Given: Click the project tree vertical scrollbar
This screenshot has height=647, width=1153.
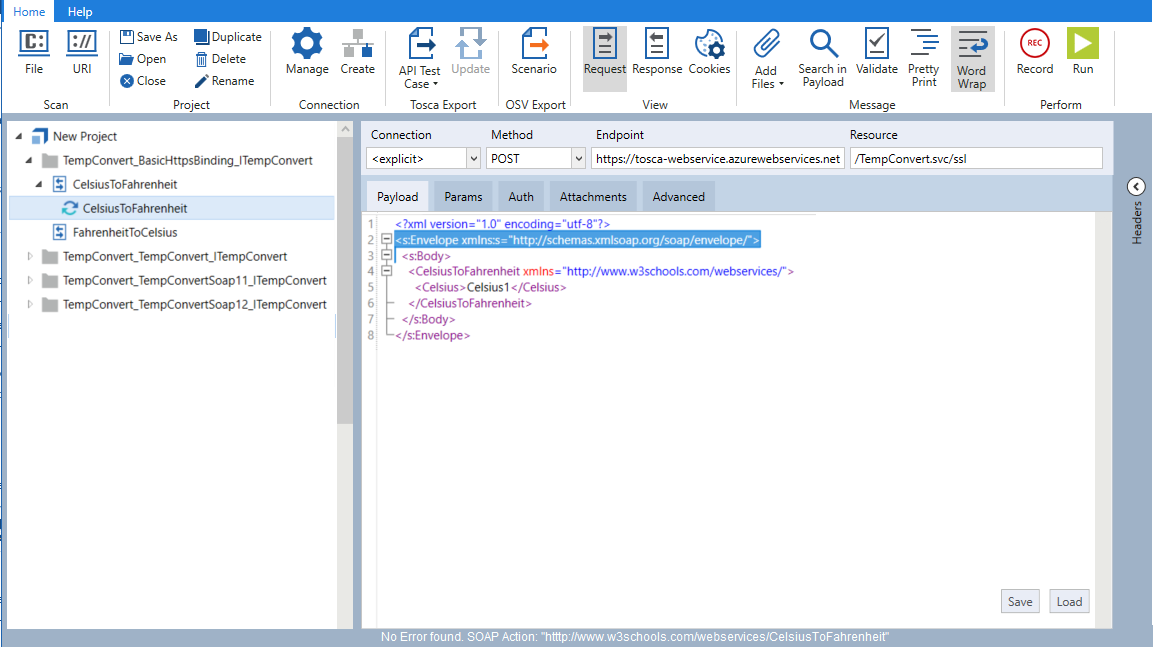Looking at the screenshot, I should click(x=345, y=280).
